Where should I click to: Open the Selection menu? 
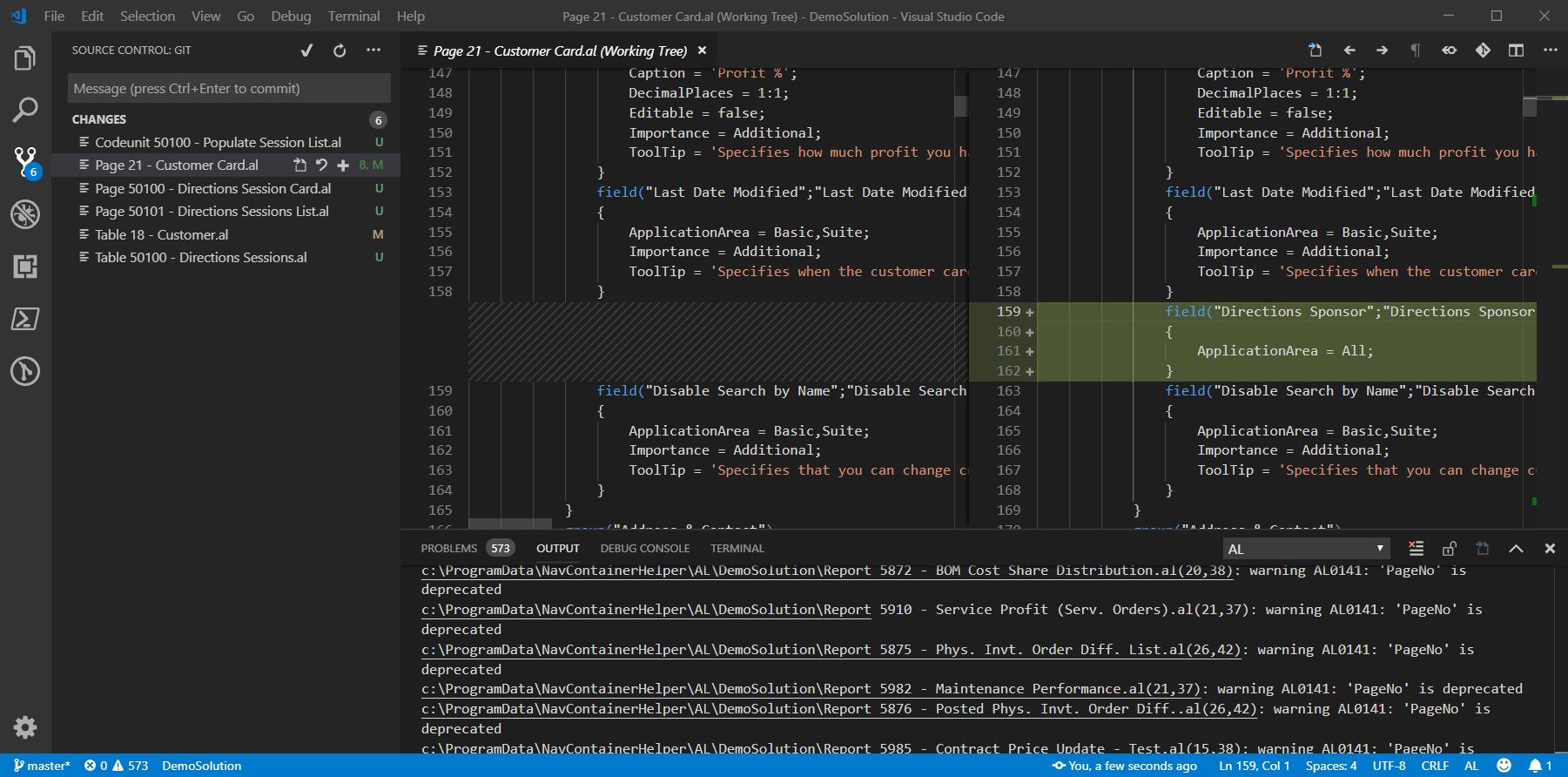coord(147,16)
